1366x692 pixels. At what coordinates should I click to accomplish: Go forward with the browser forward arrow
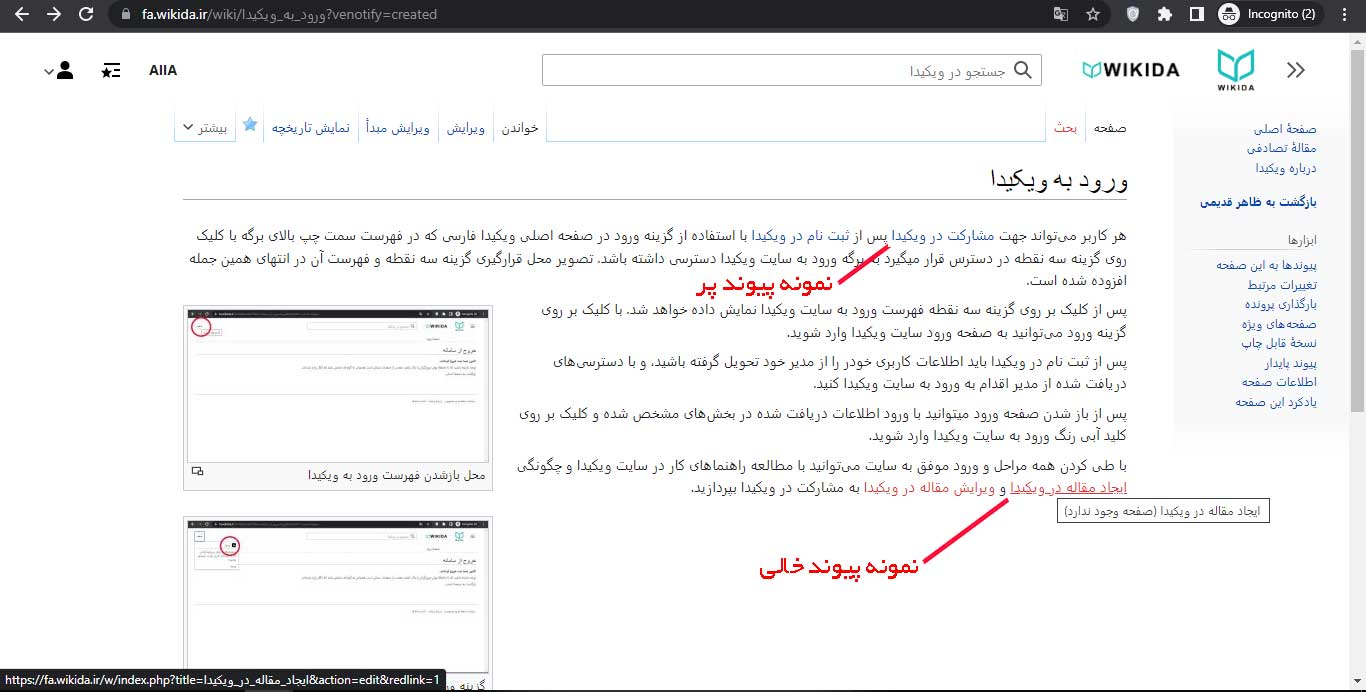(53, 14)
